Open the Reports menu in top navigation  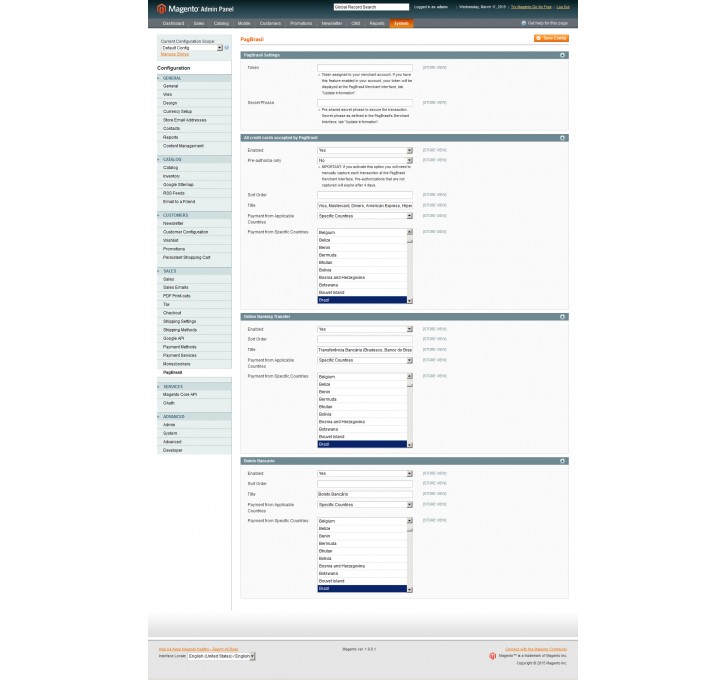tap(377, 24)
